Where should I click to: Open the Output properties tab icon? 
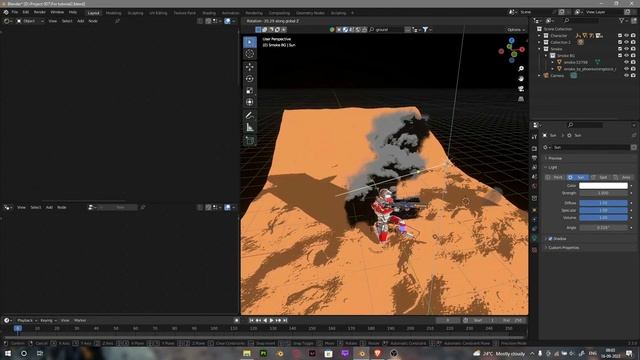[534, 158]
